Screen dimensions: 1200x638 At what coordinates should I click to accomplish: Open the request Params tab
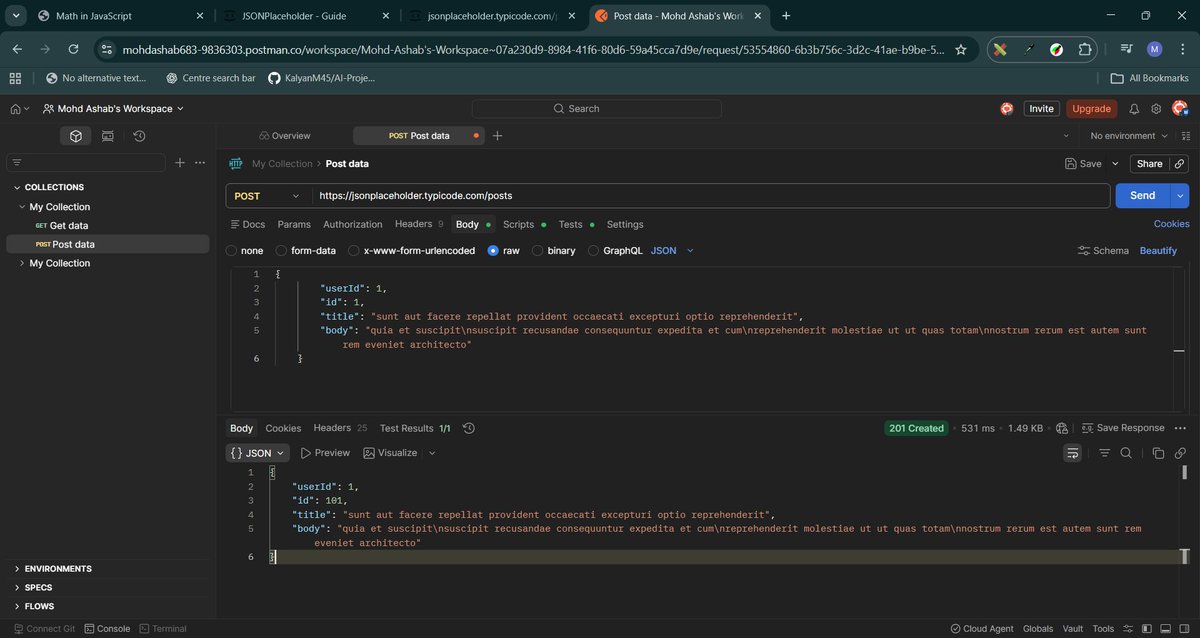(x=294, y=225)
